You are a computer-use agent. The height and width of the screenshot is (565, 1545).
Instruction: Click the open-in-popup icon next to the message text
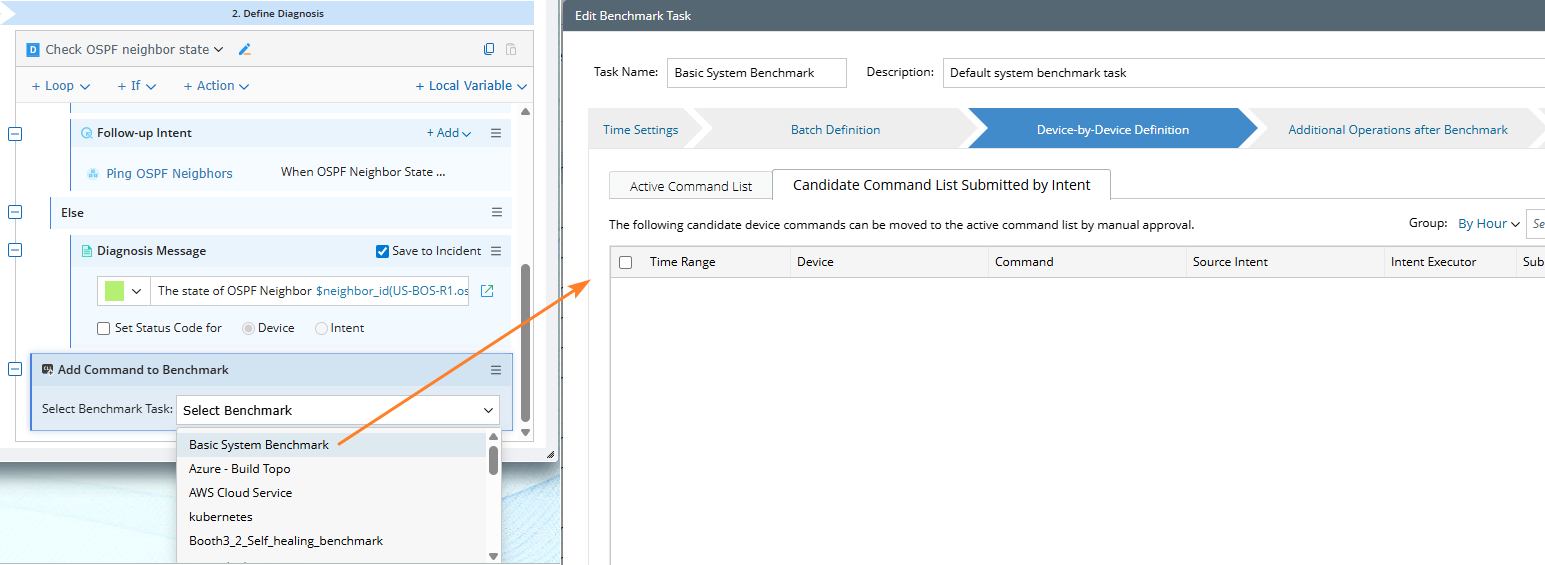click(487, 291)
